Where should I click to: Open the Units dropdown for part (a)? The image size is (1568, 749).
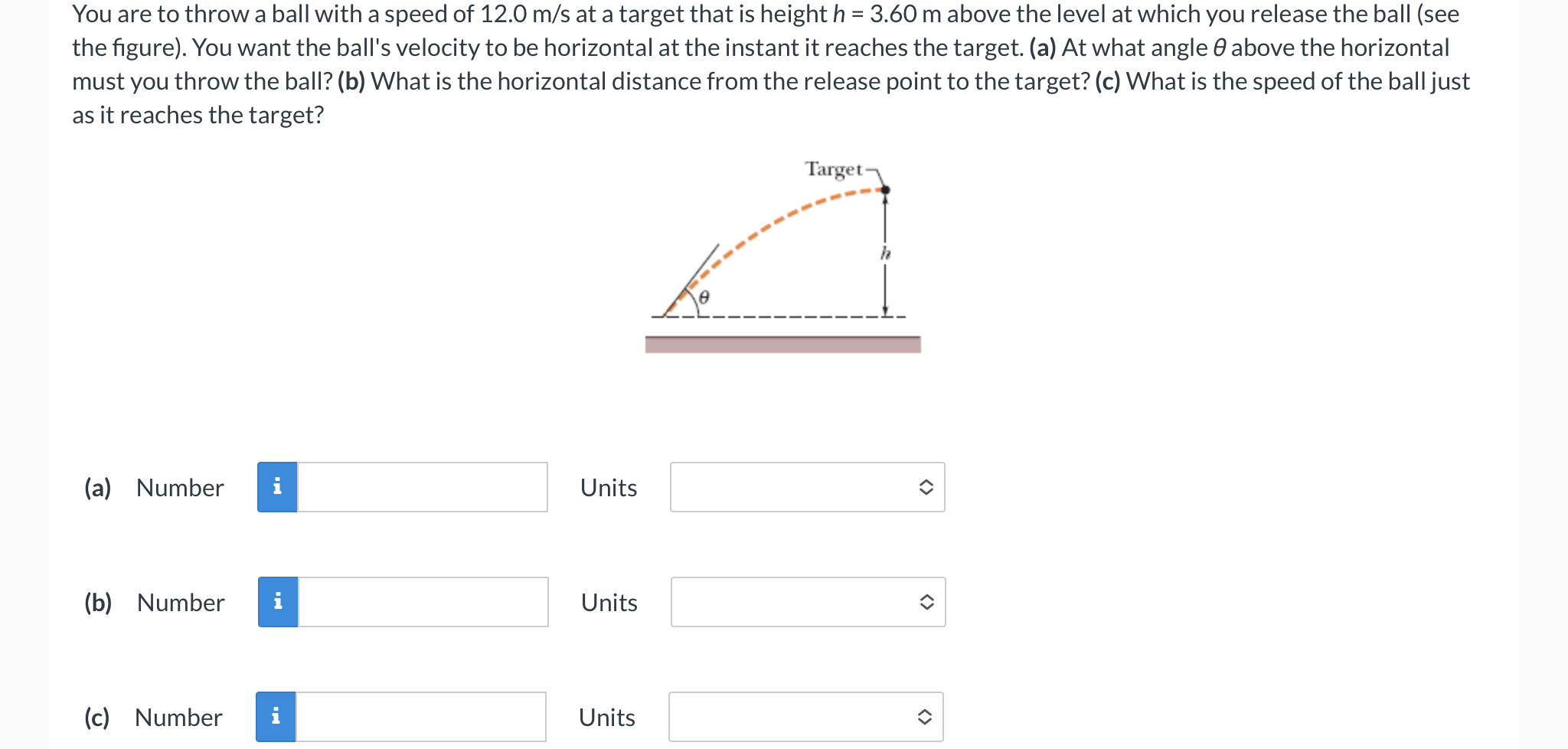808,487
